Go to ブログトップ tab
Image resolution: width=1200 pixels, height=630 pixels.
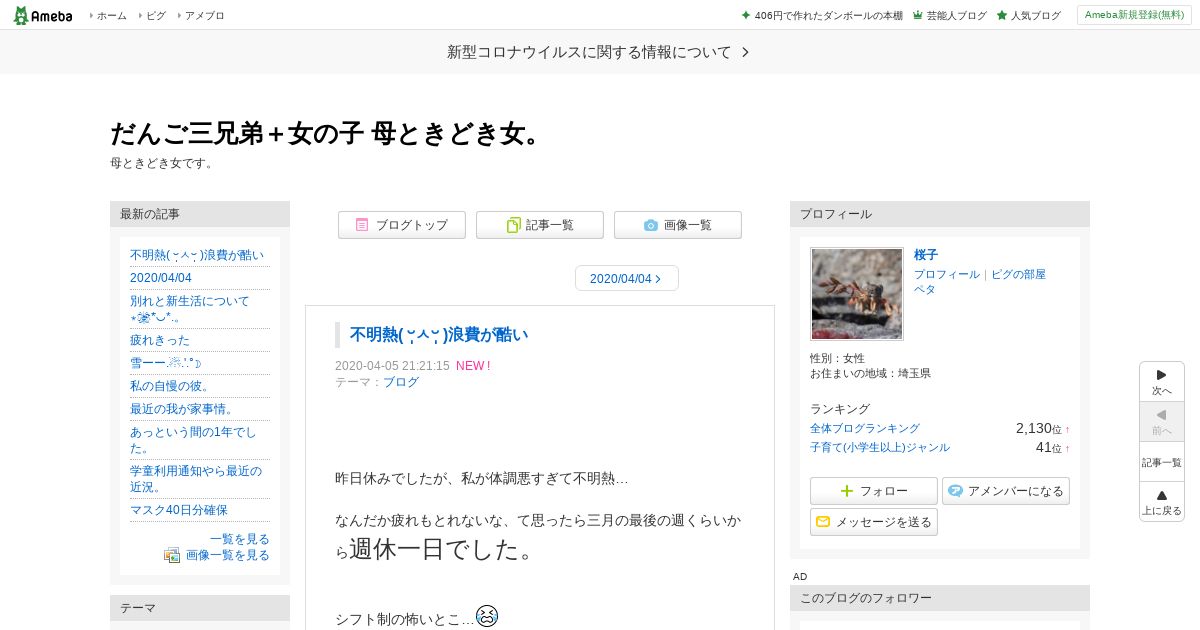click(402, 225)
